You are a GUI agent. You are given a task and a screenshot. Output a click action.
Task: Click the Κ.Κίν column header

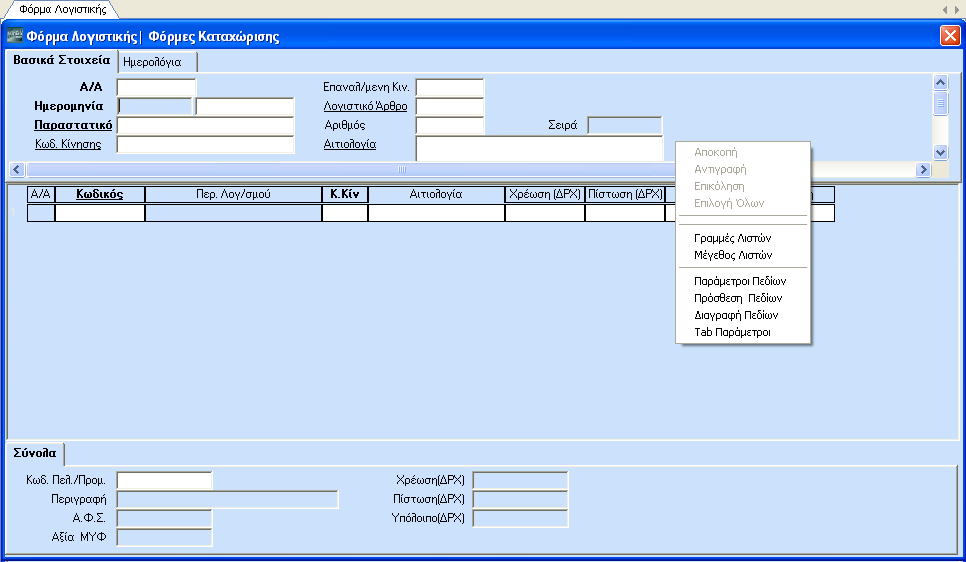(x=345, y=194)
